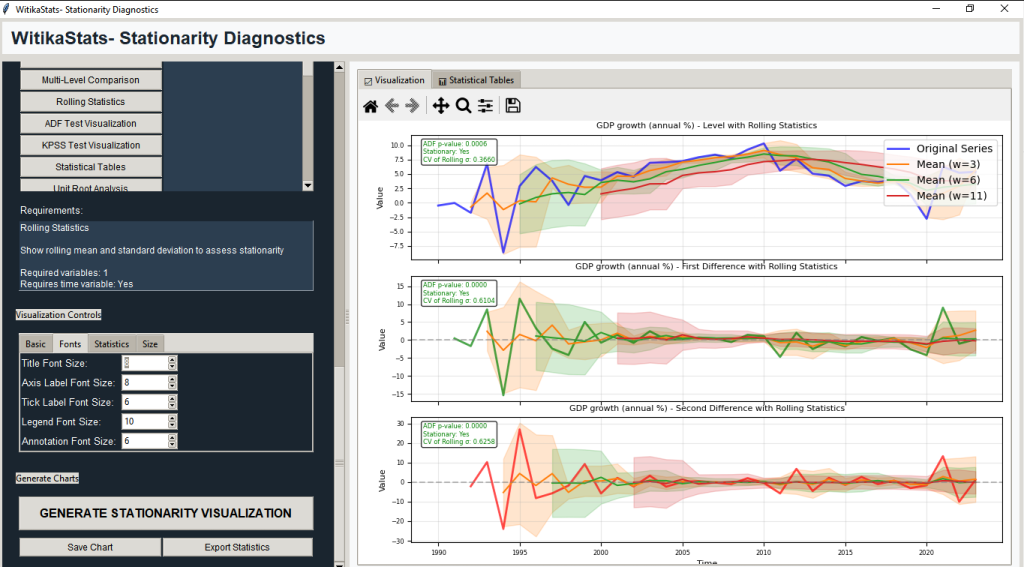
Task: Click Required variables: 1 text
Action: pyautogui.click(x=64, y=273)
